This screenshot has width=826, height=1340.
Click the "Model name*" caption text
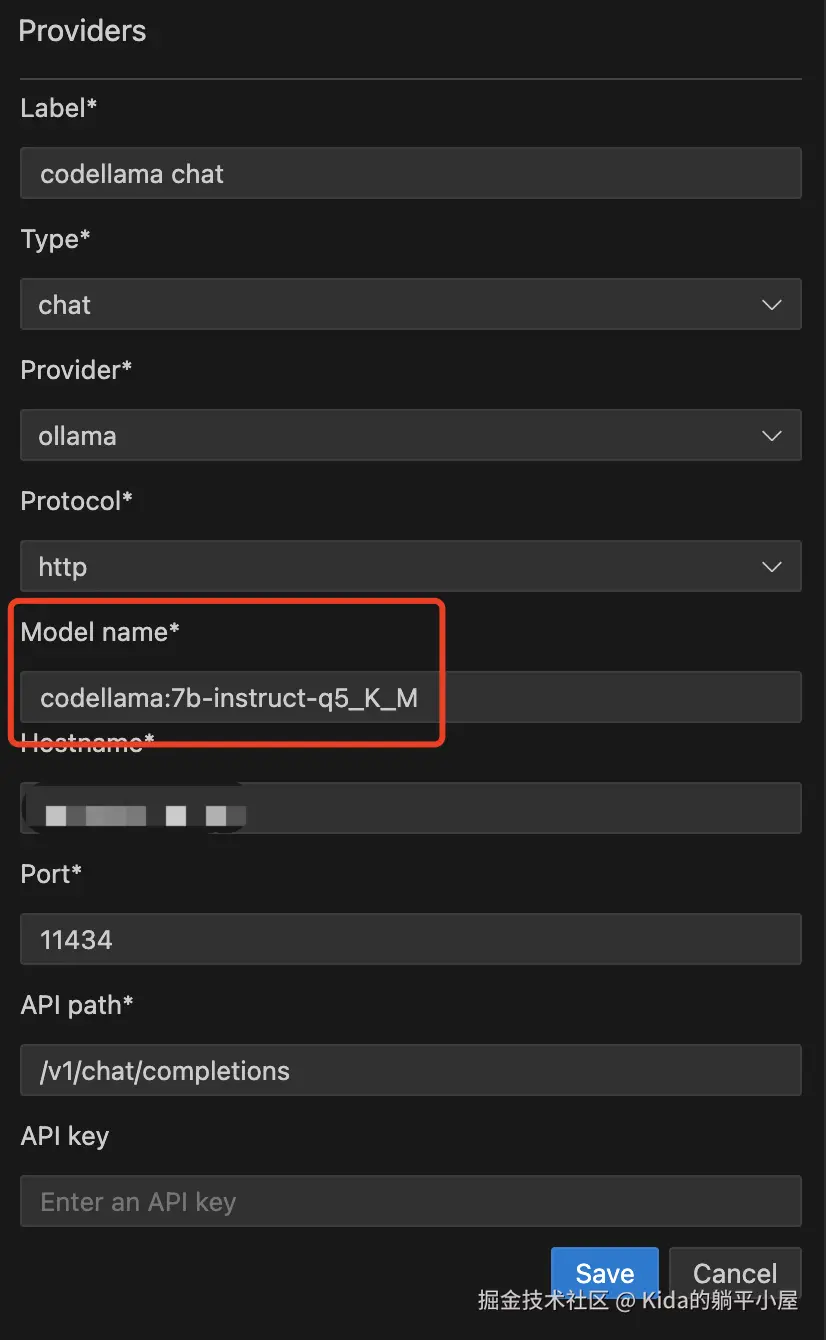(x=100, y=632)
